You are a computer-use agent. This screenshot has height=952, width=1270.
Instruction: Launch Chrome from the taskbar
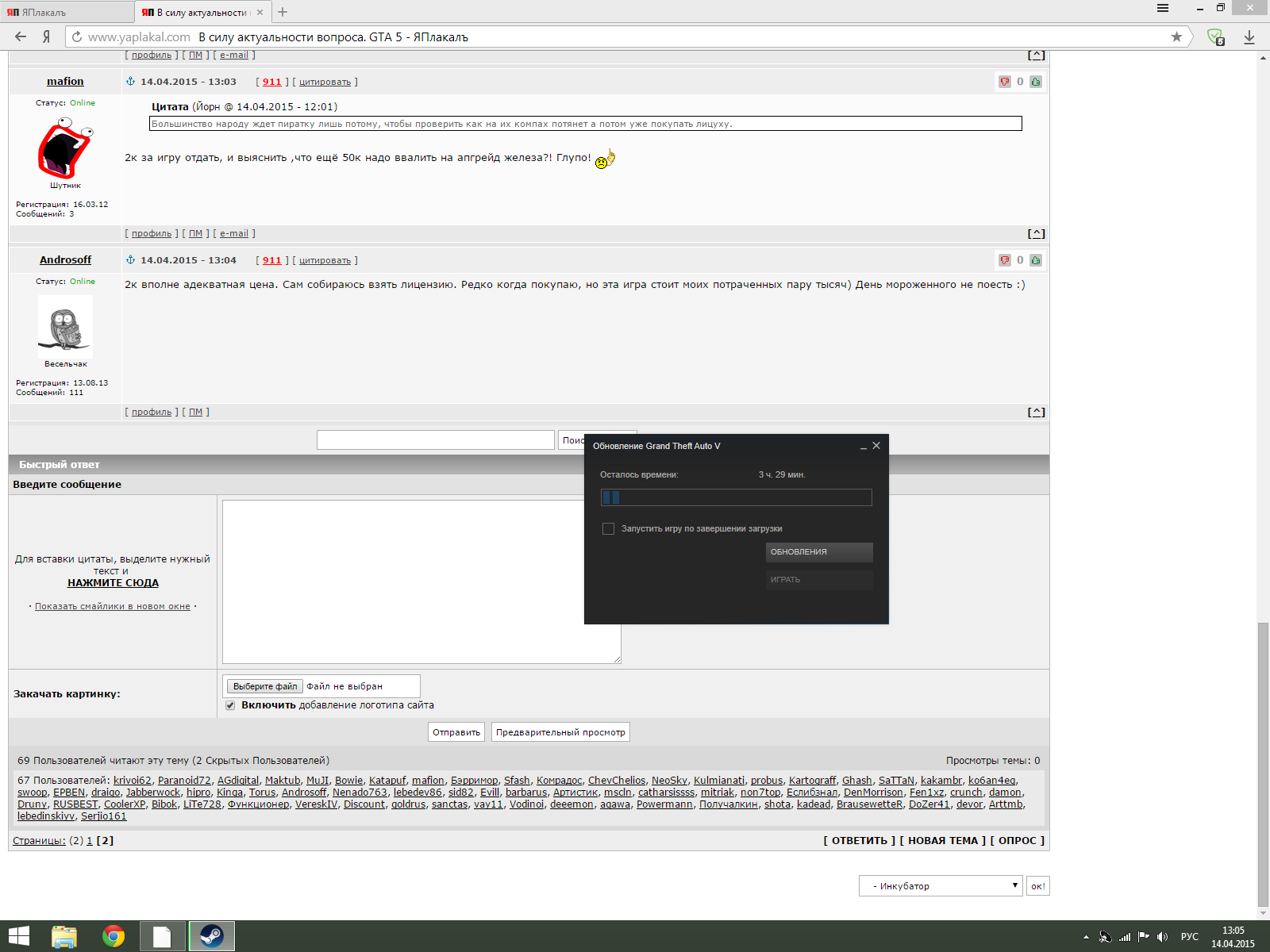point(114,937)
